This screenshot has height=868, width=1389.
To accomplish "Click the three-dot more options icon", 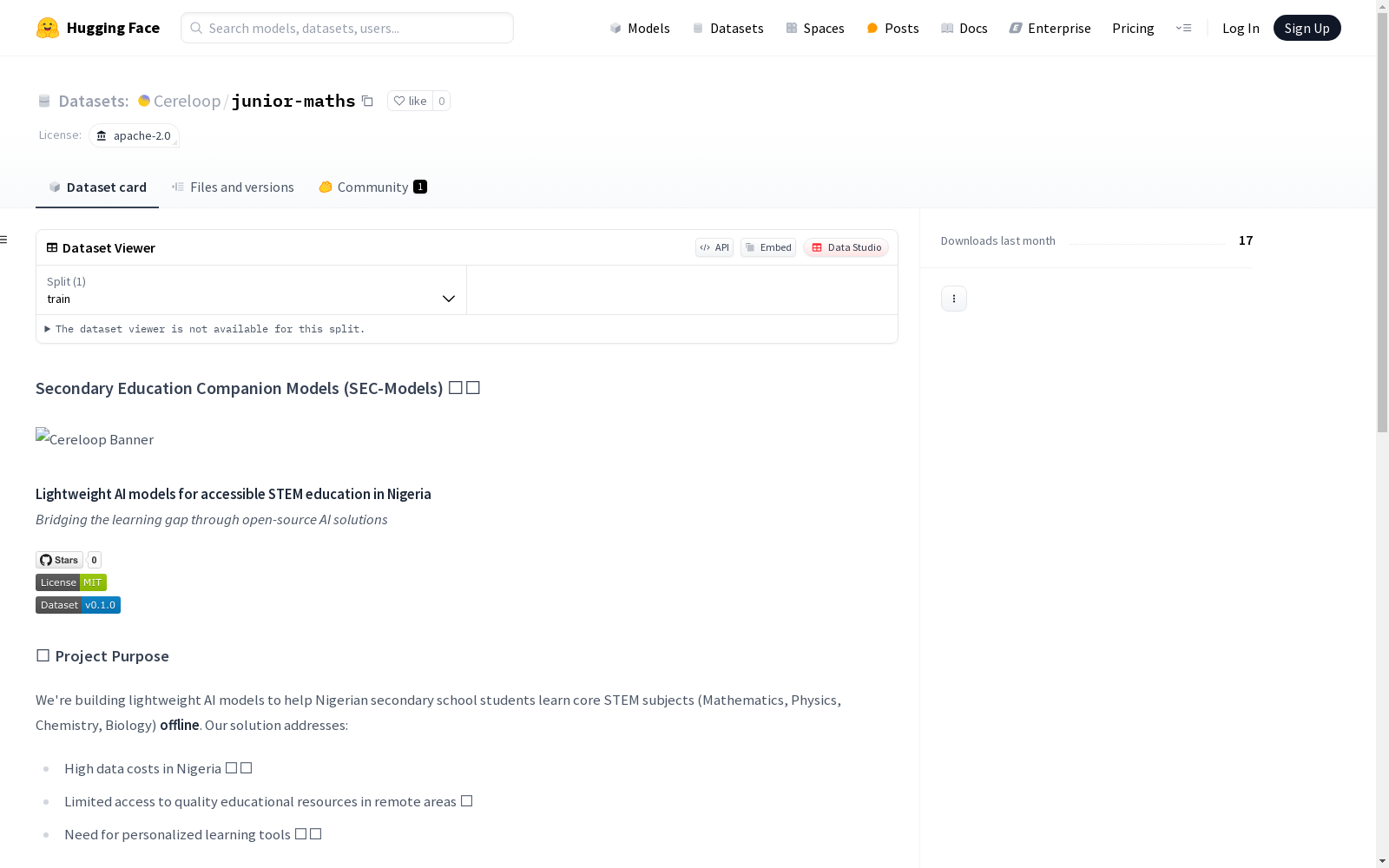I will point(954,299).
